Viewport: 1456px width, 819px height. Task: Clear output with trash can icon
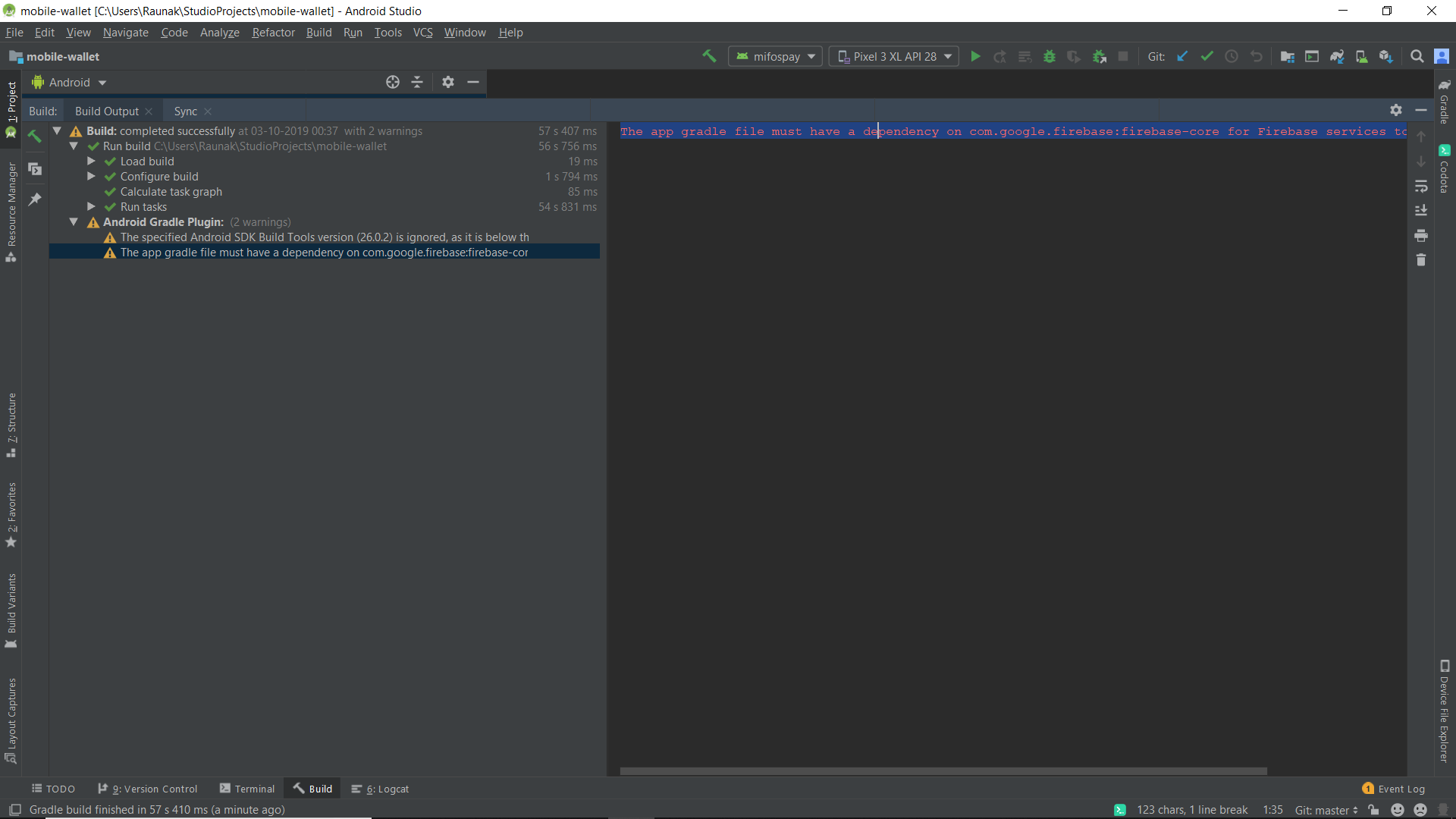(x=1421, y=260)
